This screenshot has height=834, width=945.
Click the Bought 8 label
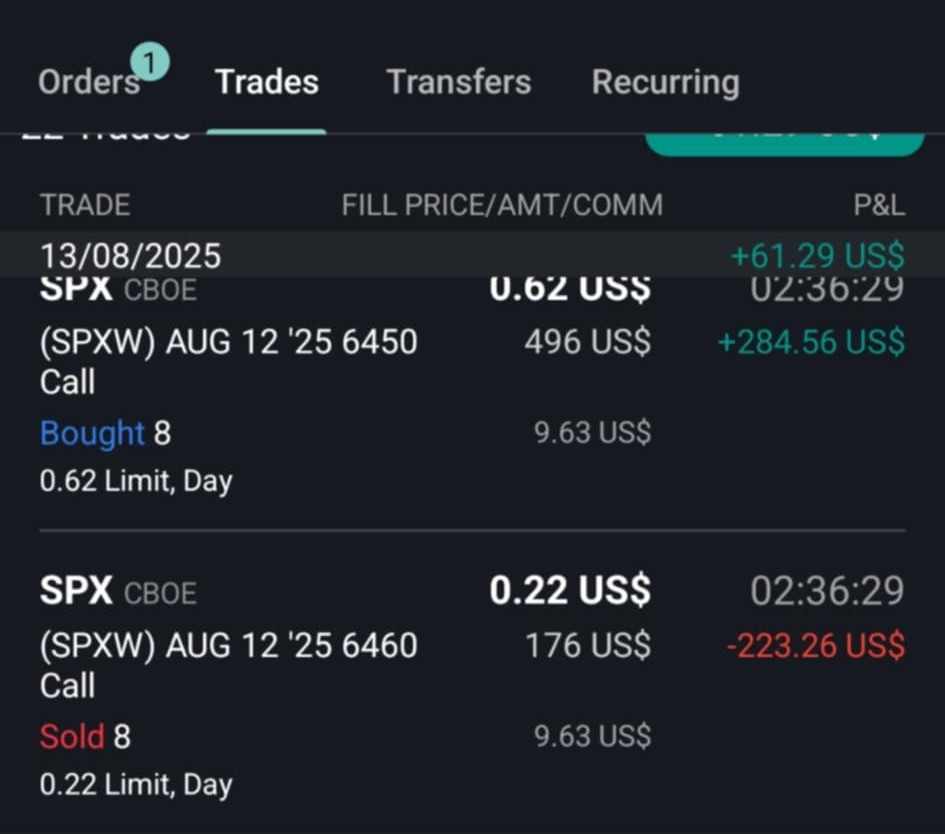tap(105, 433)
